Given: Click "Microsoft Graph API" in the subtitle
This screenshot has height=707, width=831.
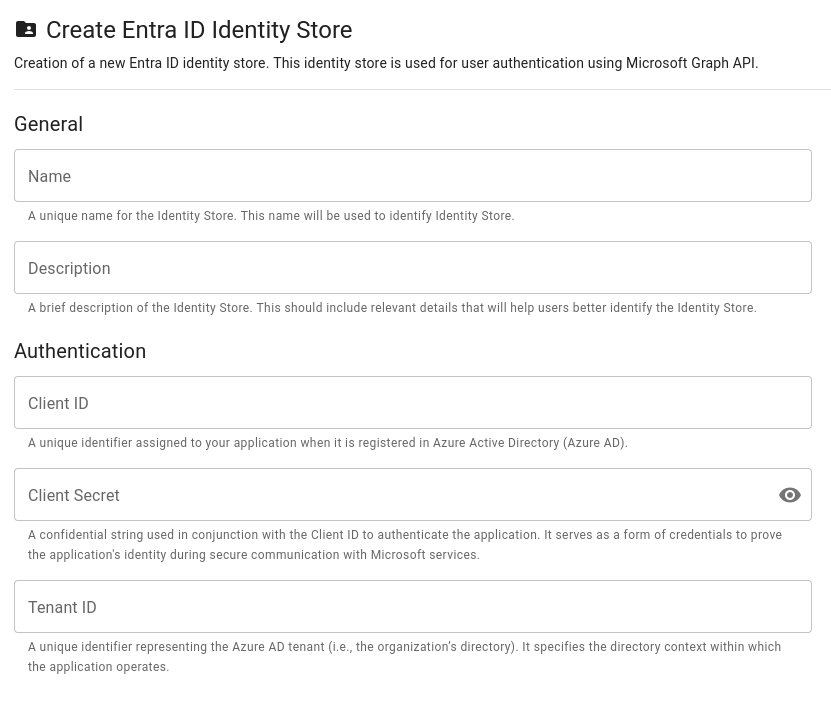Looking at the screenshot, I should (x=692, y=63).
